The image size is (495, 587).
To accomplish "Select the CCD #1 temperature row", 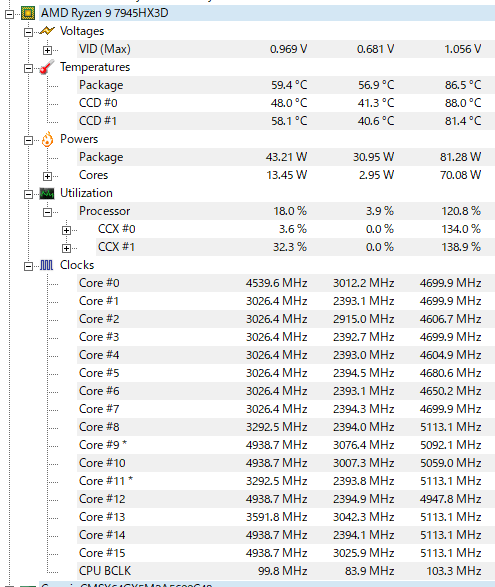I will click(x=286, y=121).
